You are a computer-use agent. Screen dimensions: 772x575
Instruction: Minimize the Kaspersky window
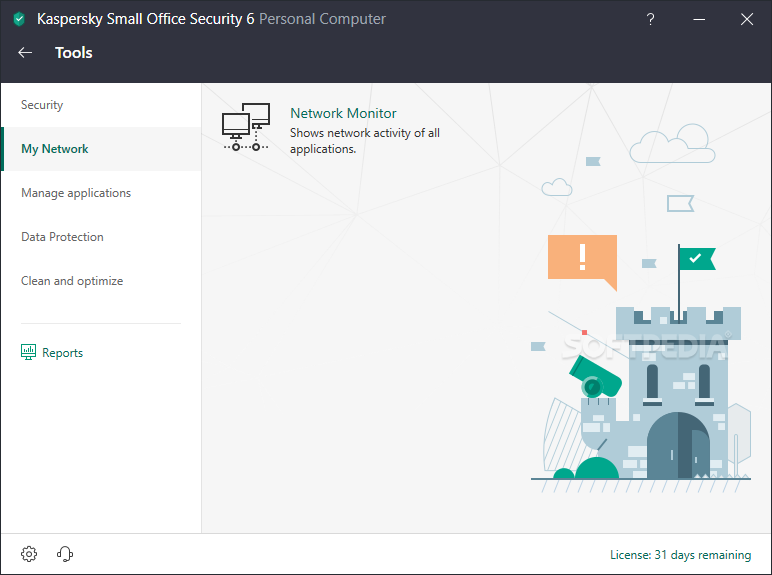[x=699, y=19]
